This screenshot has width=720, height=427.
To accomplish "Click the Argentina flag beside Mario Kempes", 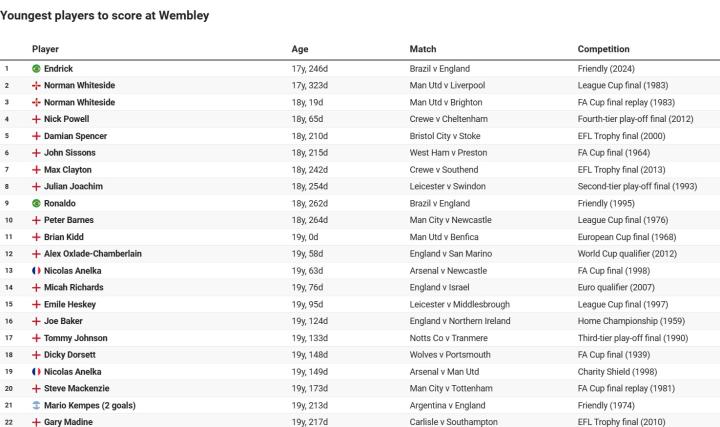I will [36, 406].
